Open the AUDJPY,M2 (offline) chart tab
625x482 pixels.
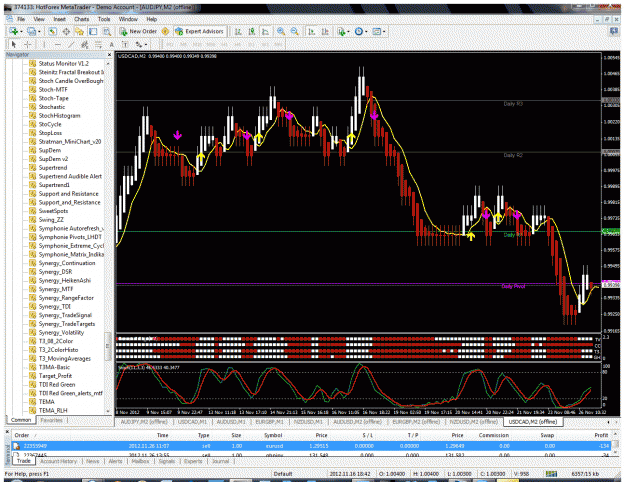pyautogui.click(x=144, y=421)
